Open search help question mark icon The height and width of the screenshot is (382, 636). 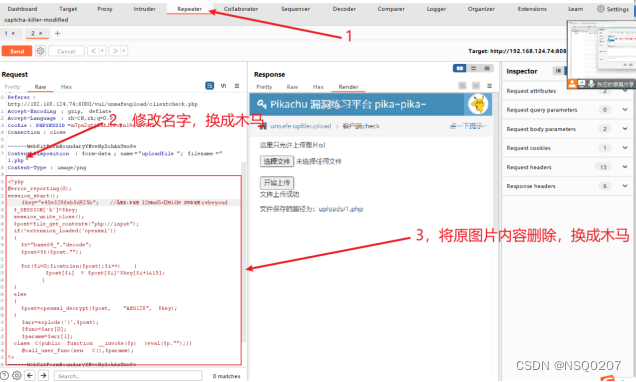coord(4,376)
